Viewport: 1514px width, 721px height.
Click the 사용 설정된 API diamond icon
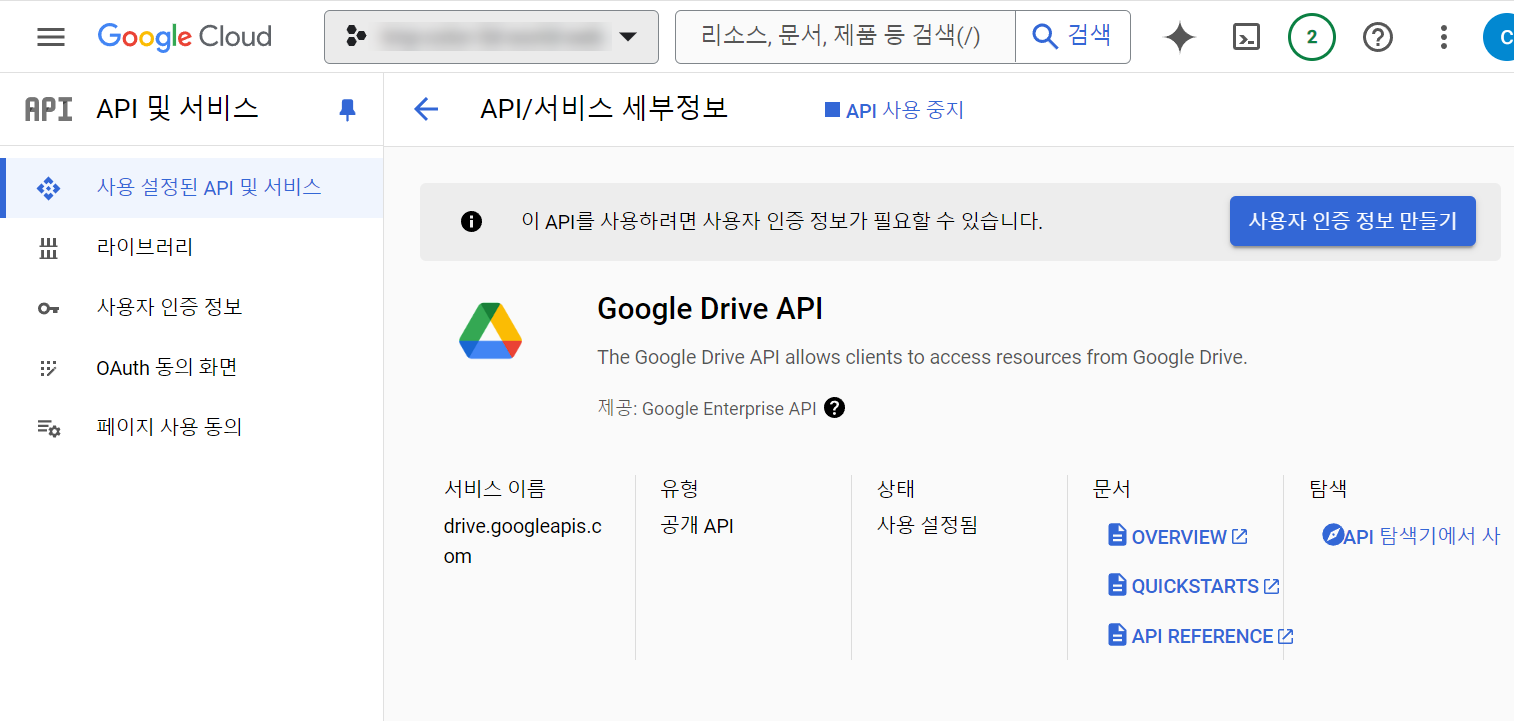(x=48, y=188)
